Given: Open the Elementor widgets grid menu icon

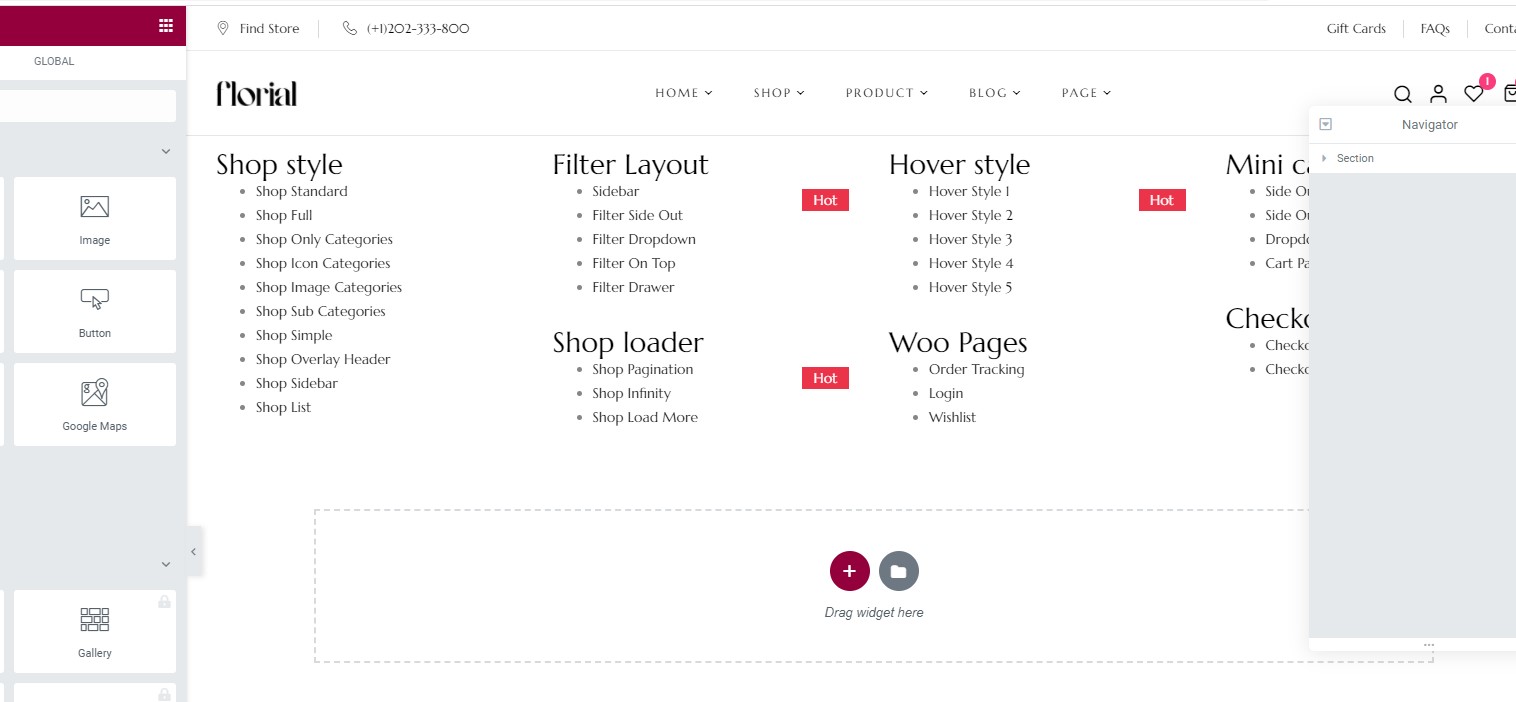Looking at the screenshot, I should (166, 27).
